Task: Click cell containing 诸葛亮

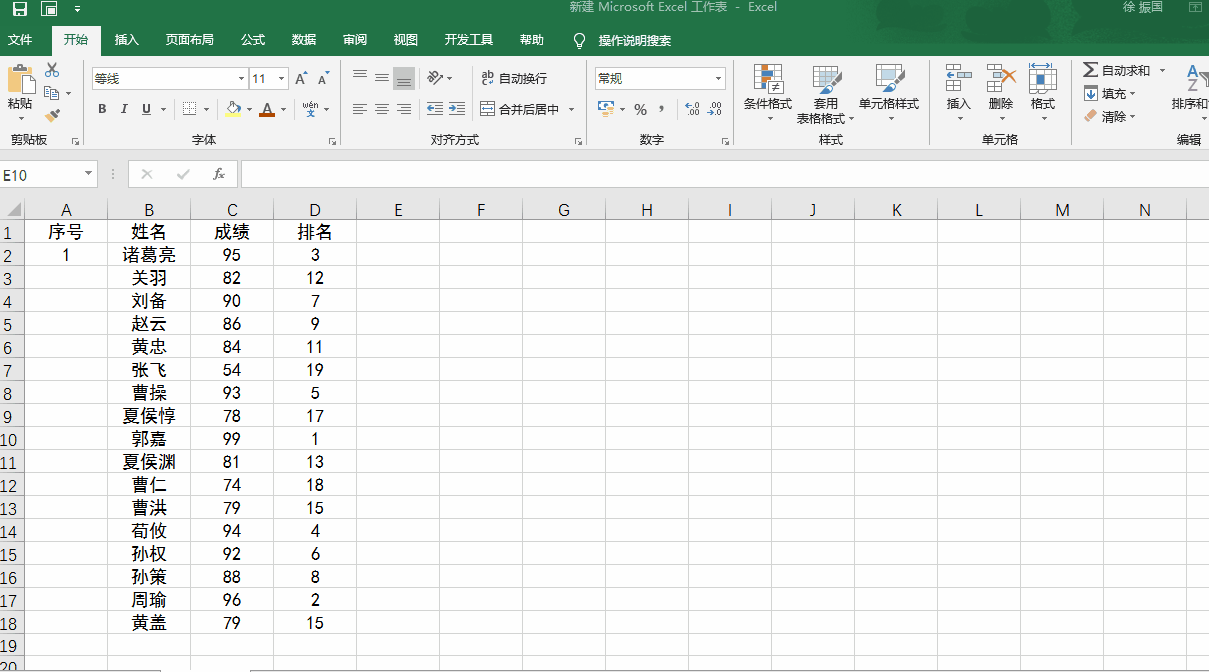Action: click(149, 255)
